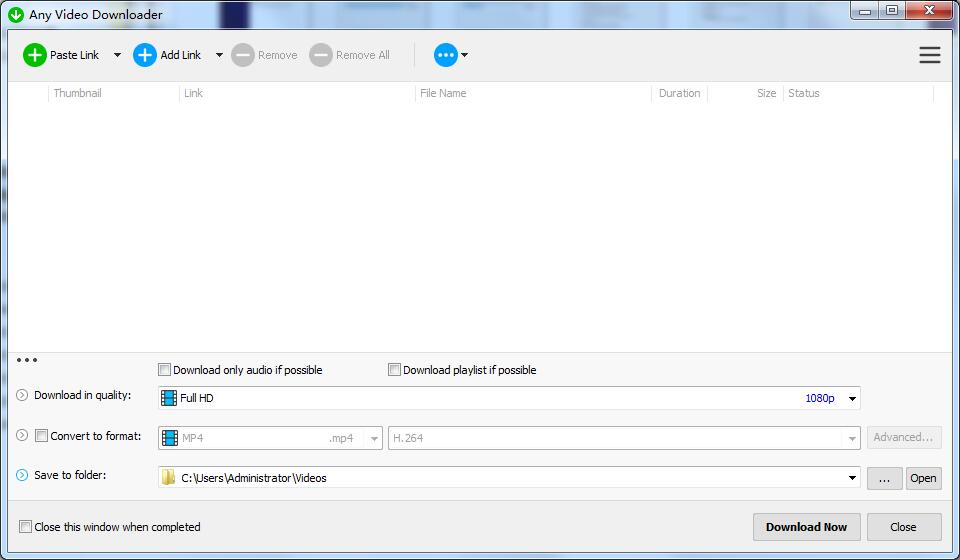Open the Paste Link dropdown arrow
The width and height of the screenshot is (960, 560).
pos(117,55)
